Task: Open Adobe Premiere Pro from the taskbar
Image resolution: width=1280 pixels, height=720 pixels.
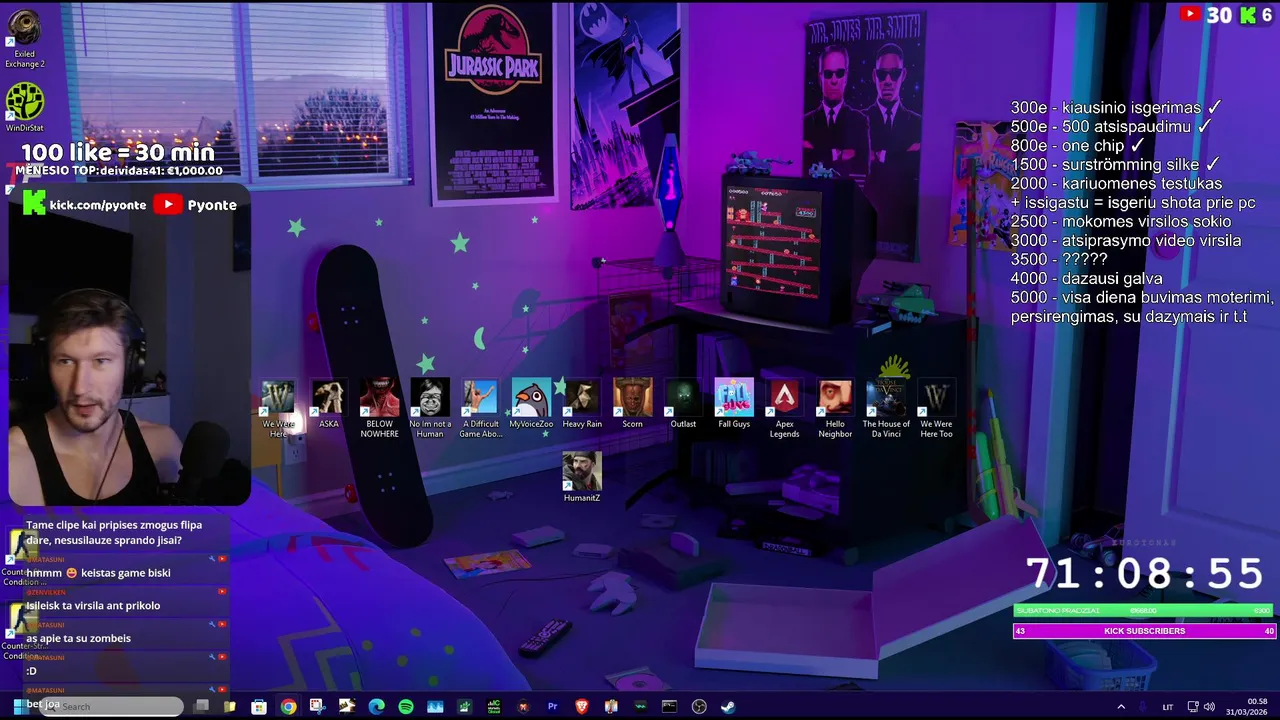Action: coord(552,707)
